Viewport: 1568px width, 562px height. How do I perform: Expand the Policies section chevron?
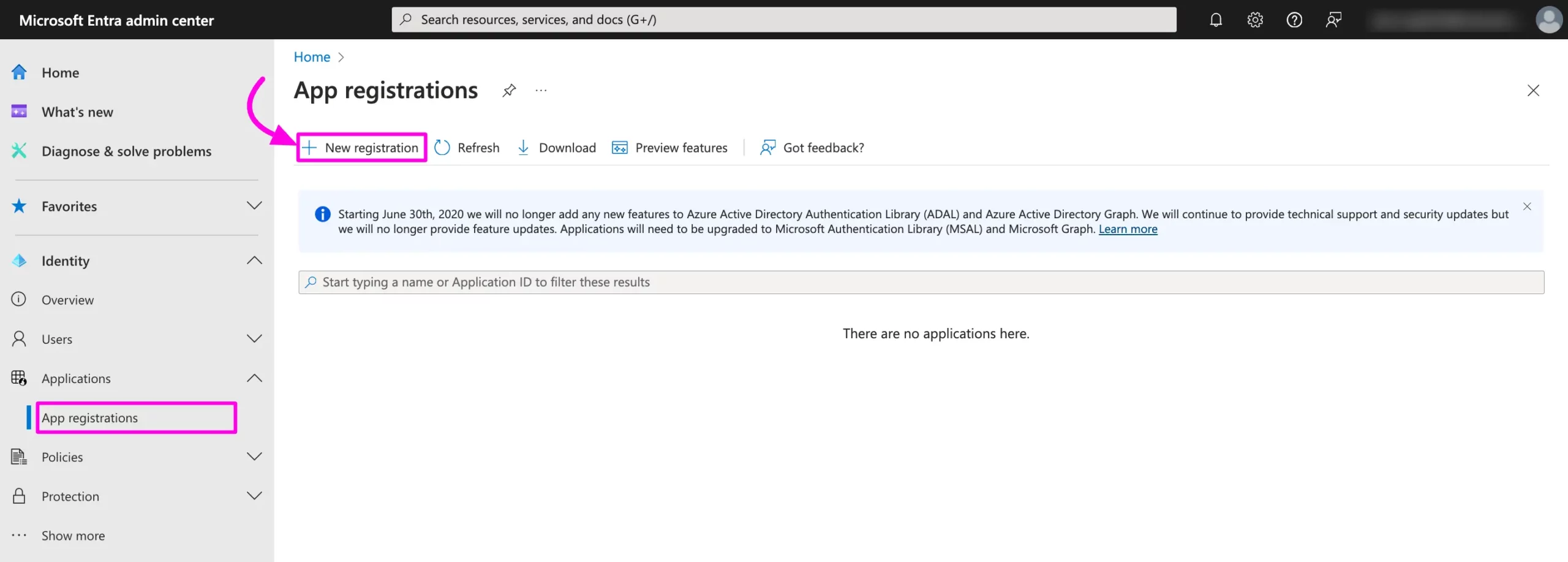click(254, 457)
